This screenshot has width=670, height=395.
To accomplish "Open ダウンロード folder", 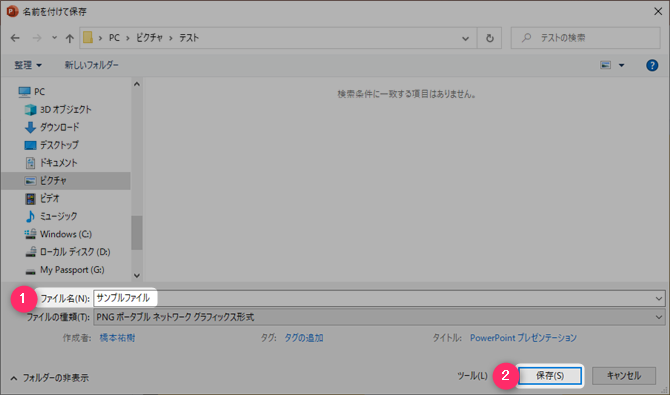I will tap(59, 127).
